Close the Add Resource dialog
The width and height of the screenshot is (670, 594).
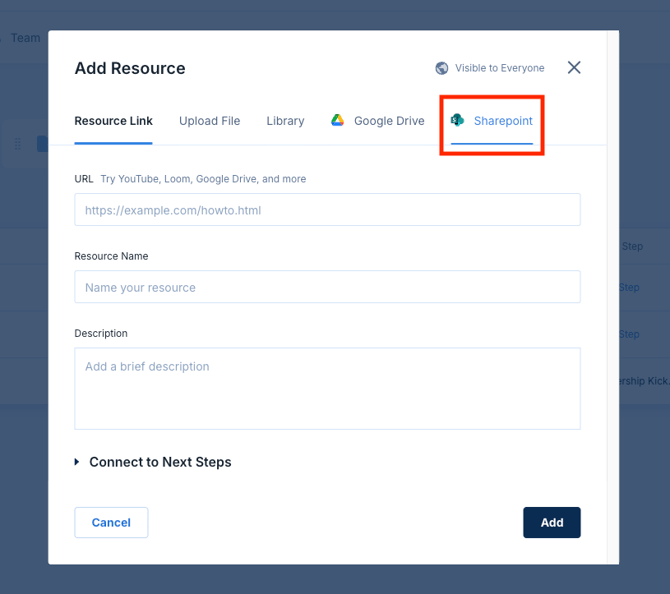(574, 68)
